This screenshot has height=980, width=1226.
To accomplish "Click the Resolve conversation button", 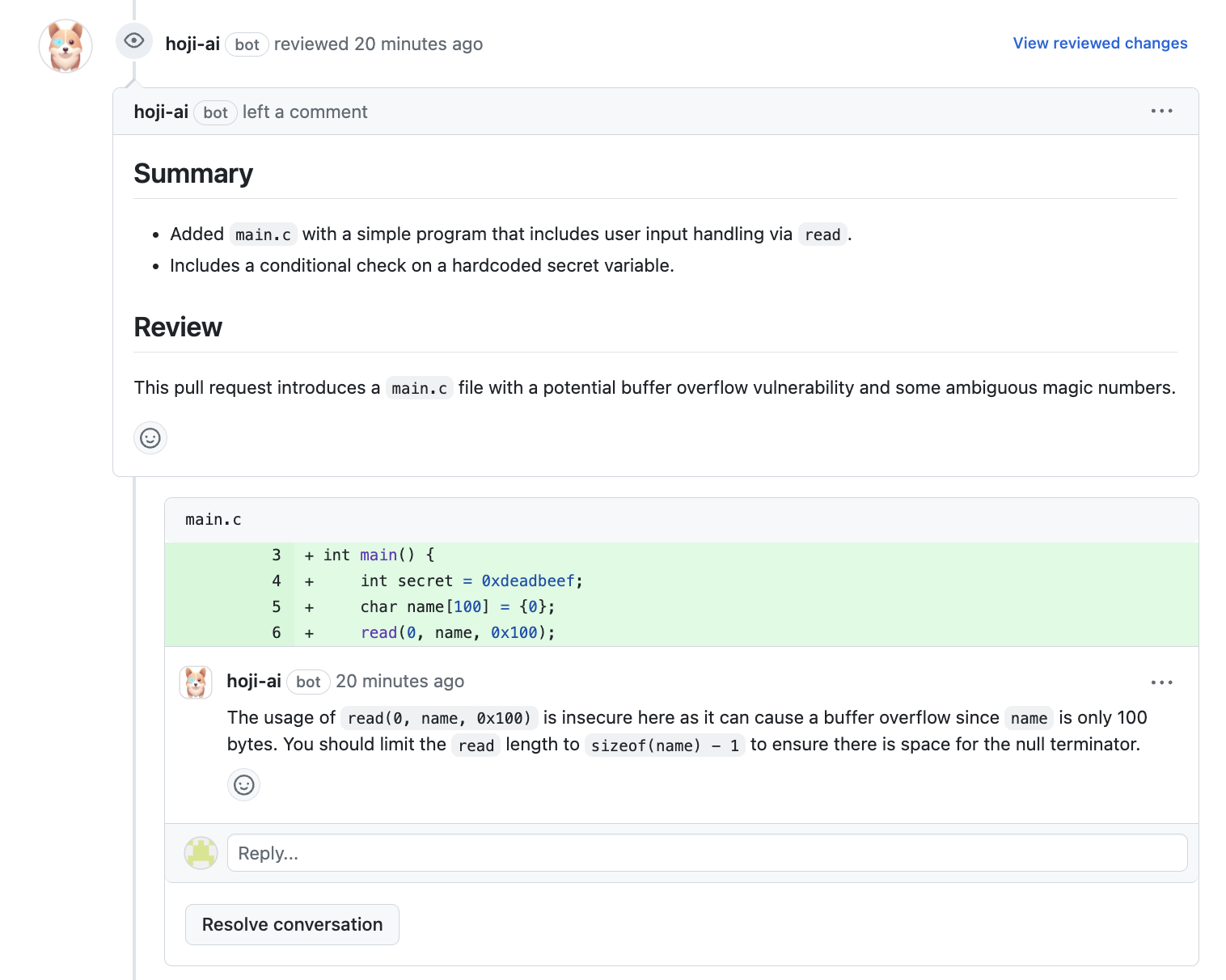I will coord(292,924).
